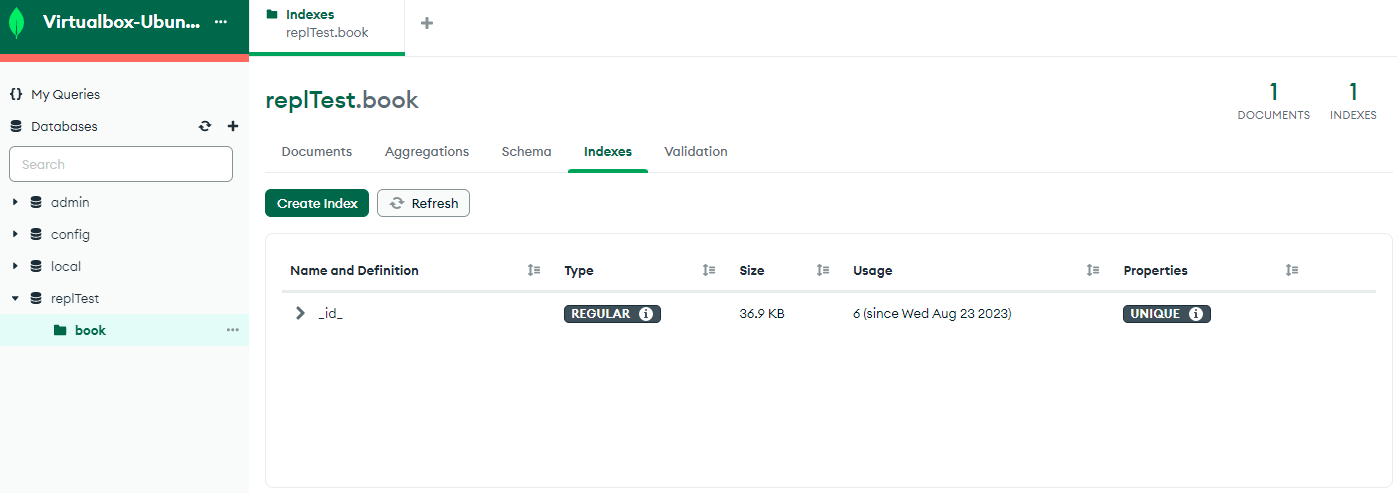
Task: Expand the admin database tree node
Action: click(15, 202)
